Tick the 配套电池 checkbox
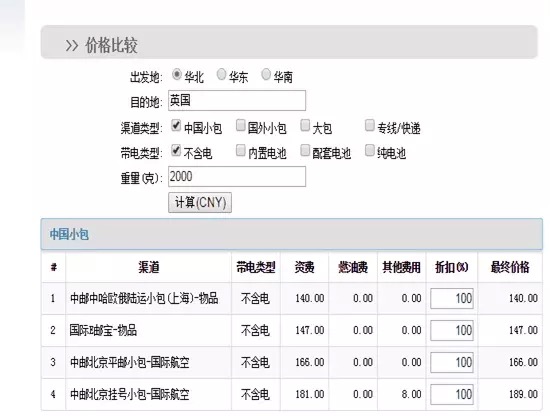 pos(305,151)
